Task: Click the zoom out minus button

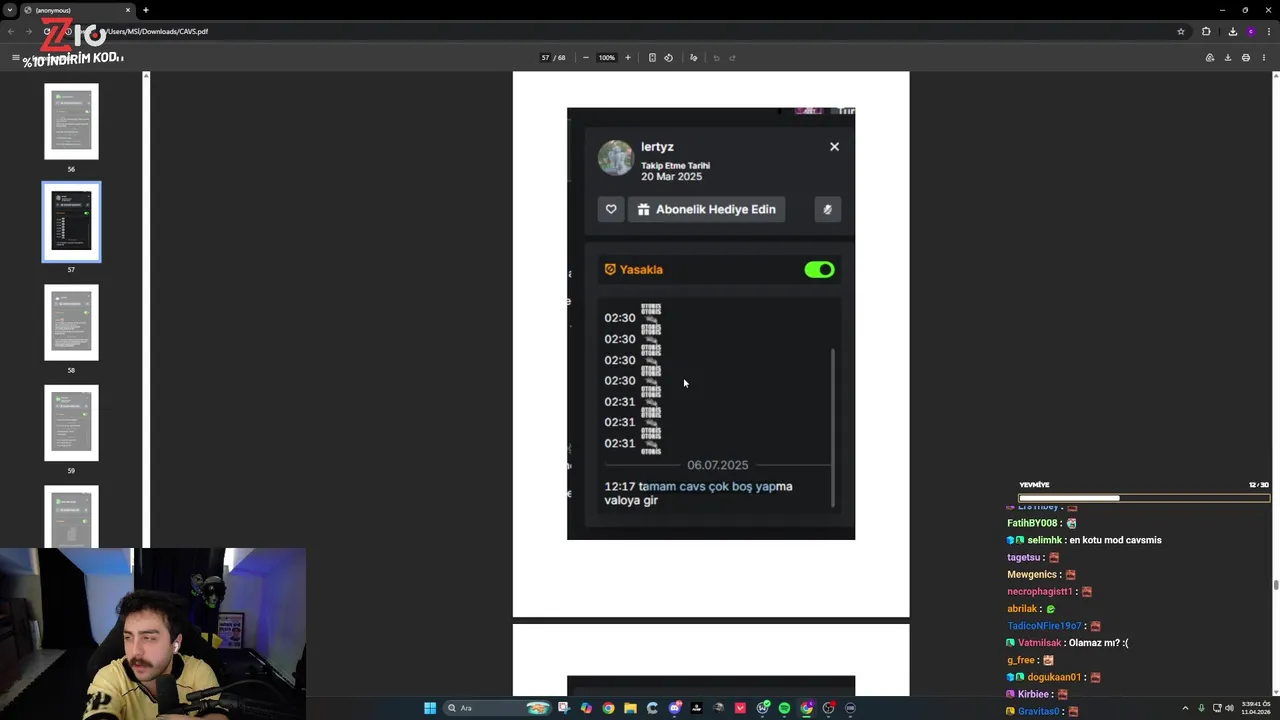Action: point(586,58)
